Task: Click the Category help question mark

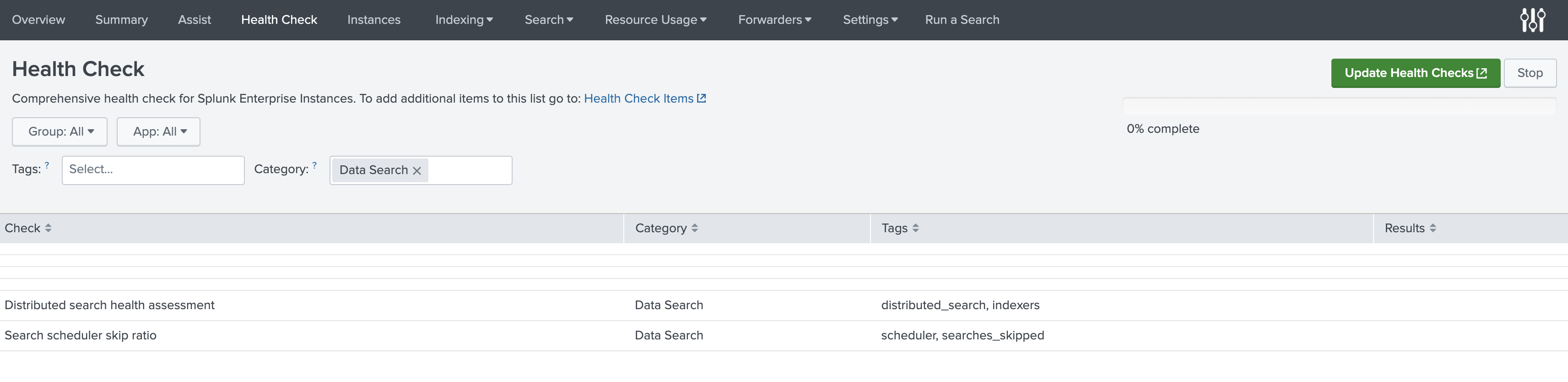Action: click(x=315, y=165)
